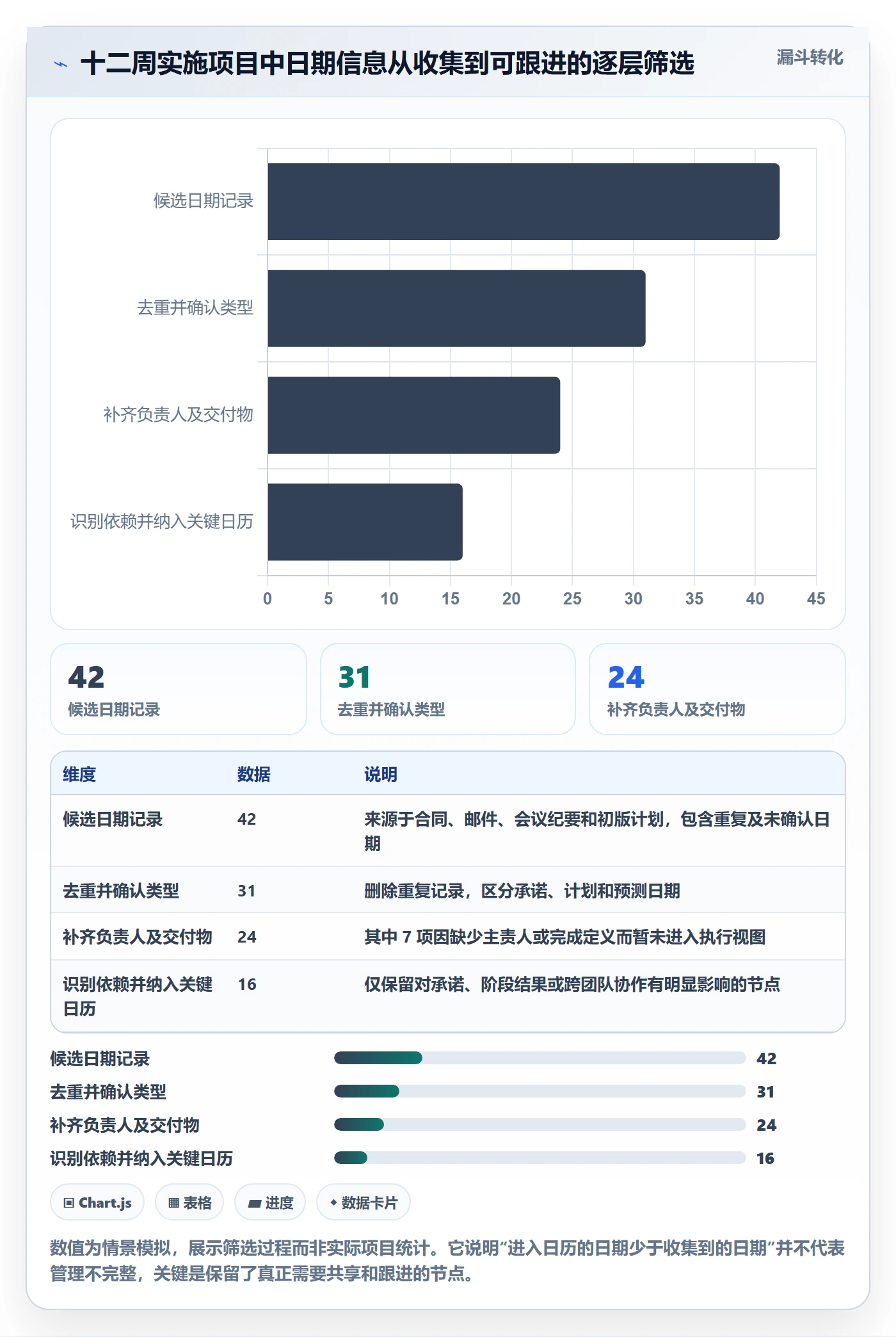Click the 去重并确认类型 table row name

click(121, 891)
